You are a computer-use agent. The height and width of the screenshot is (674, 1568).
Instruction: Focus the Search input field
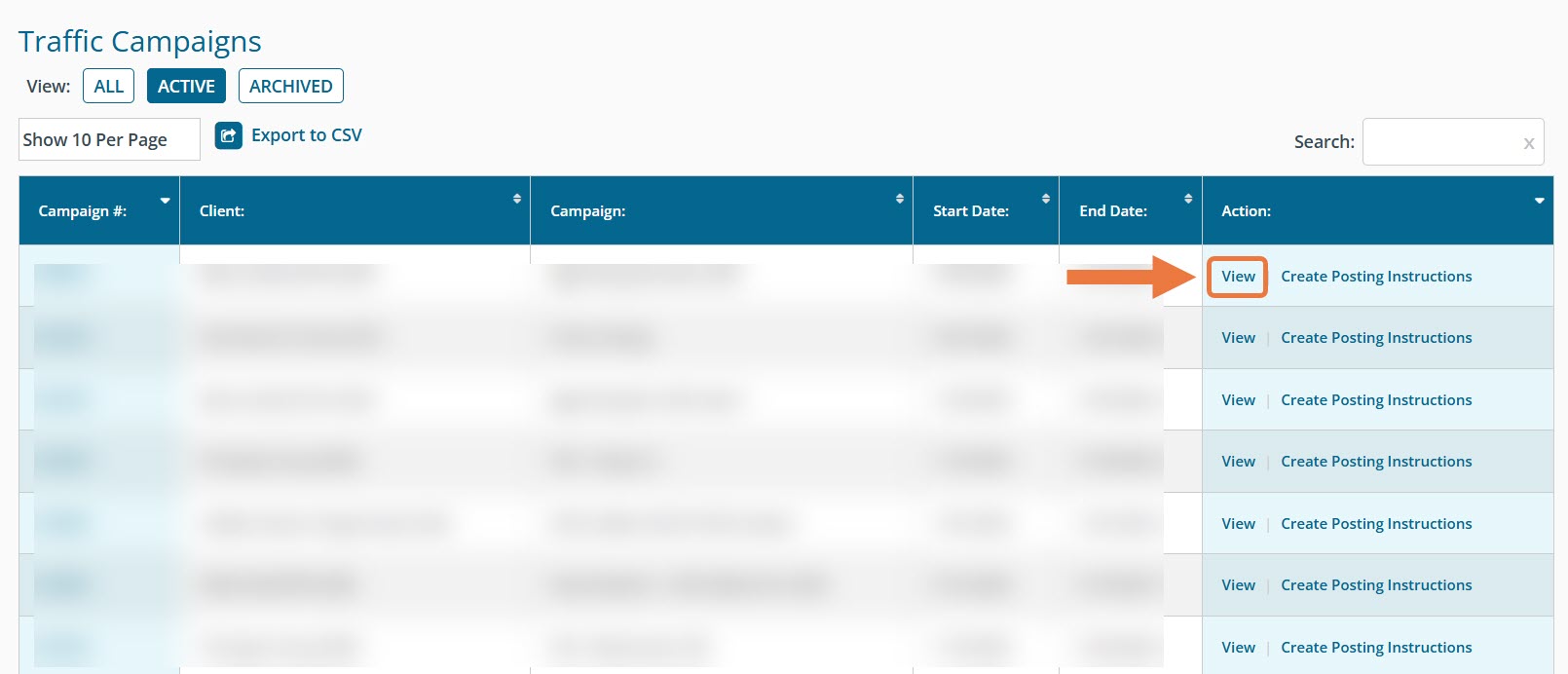(x=1439, y=142)
